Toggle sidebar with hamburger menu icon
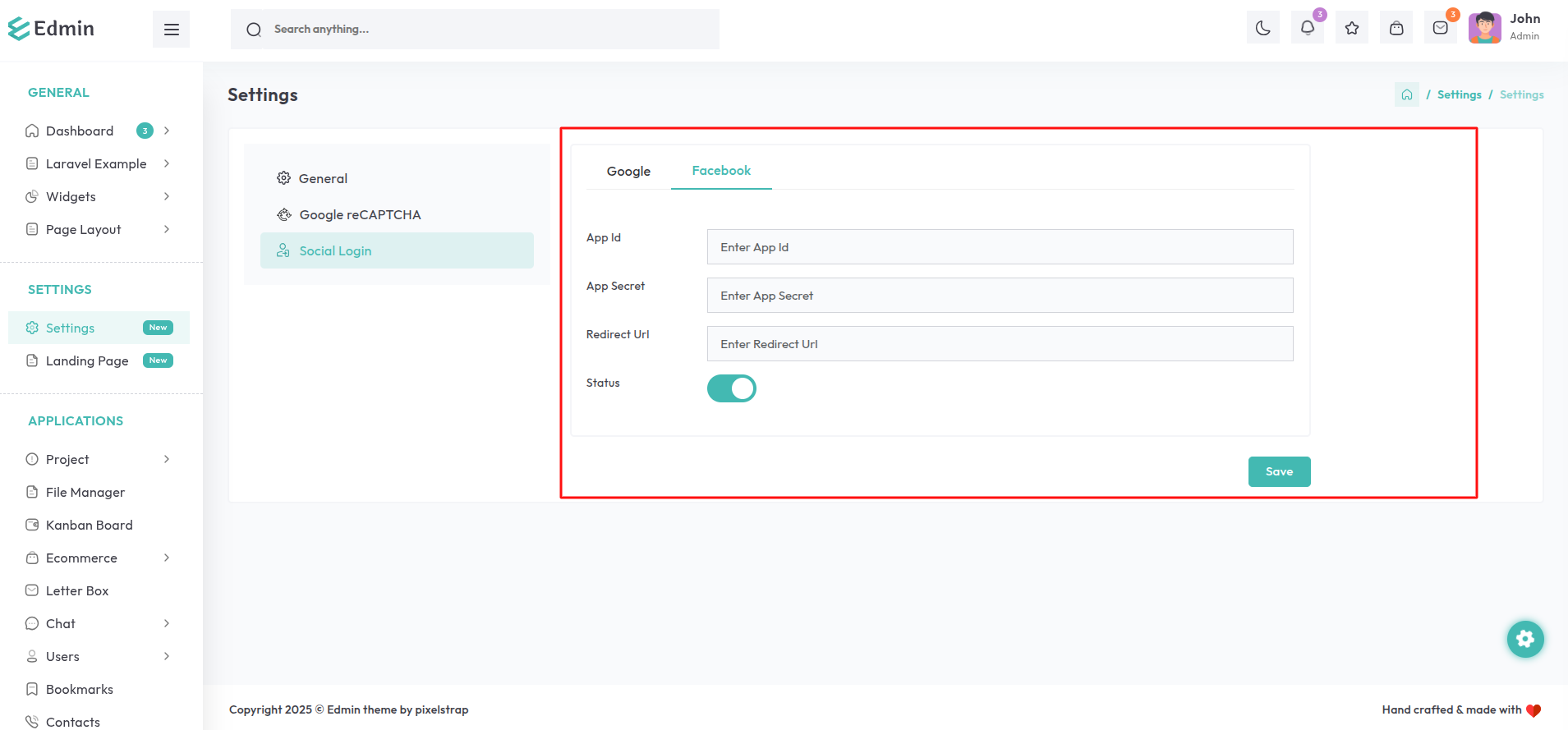This screenshot has height=730, width=1568. (171, 30)
